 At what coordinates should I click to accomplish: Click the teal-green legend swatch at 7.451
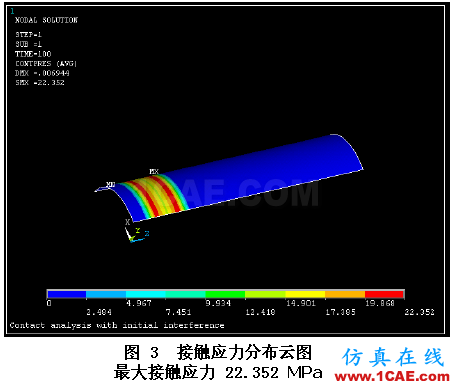[x=185, y=294]
